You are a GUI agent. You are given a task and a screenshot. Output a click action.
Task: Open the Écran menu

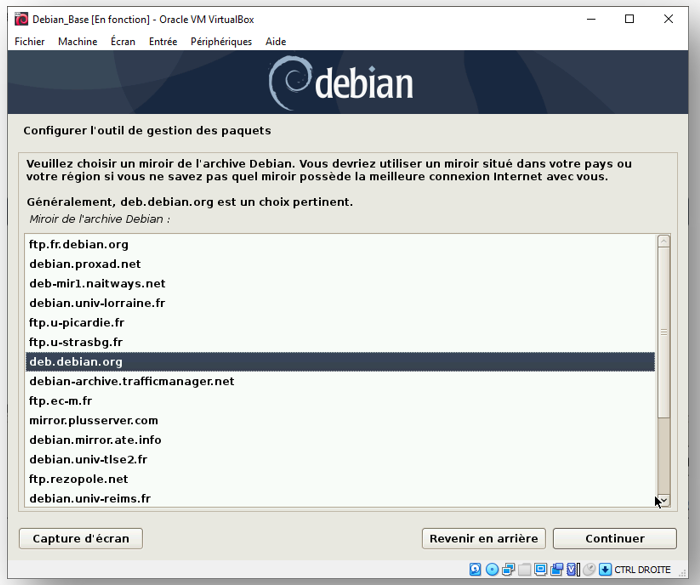(123, 42)
